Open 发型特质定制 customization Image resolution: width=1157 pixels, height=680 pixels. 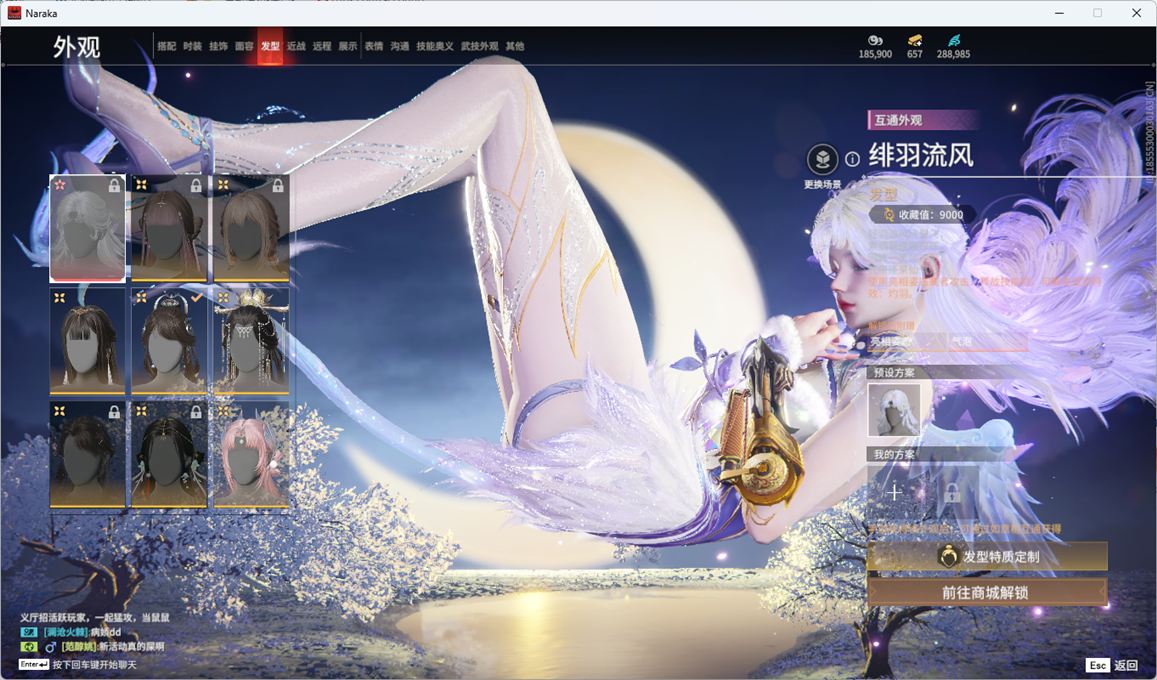pyautogui.click(x=987, y=556)
